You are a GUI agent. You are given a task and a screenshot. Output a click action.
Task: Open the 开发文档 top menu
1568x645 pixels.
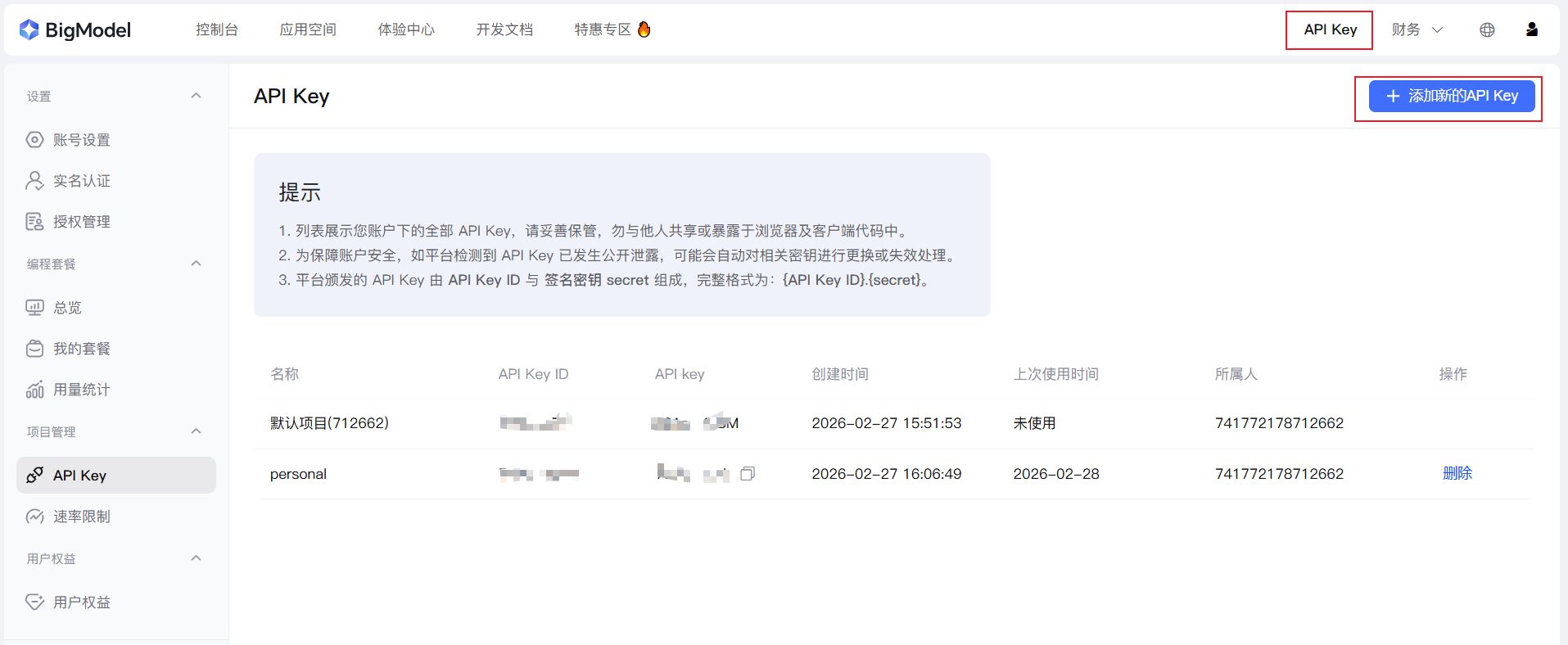coord(504,29)
